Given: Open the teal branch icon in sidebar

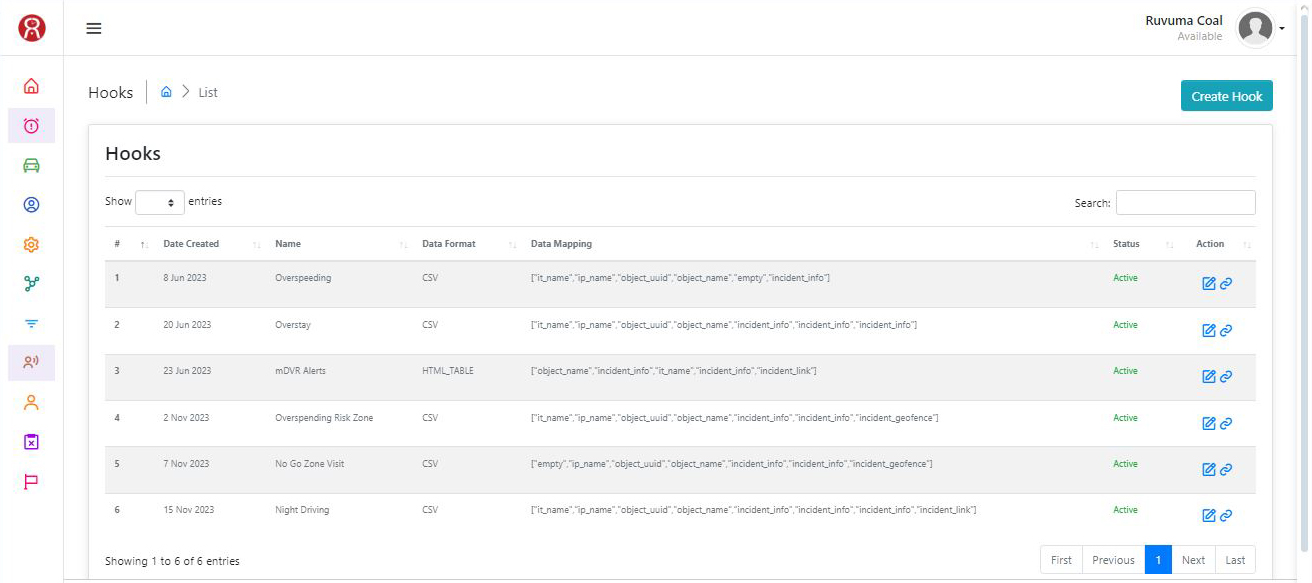Looking at the screenshot, I should click(x=31, y=284).
